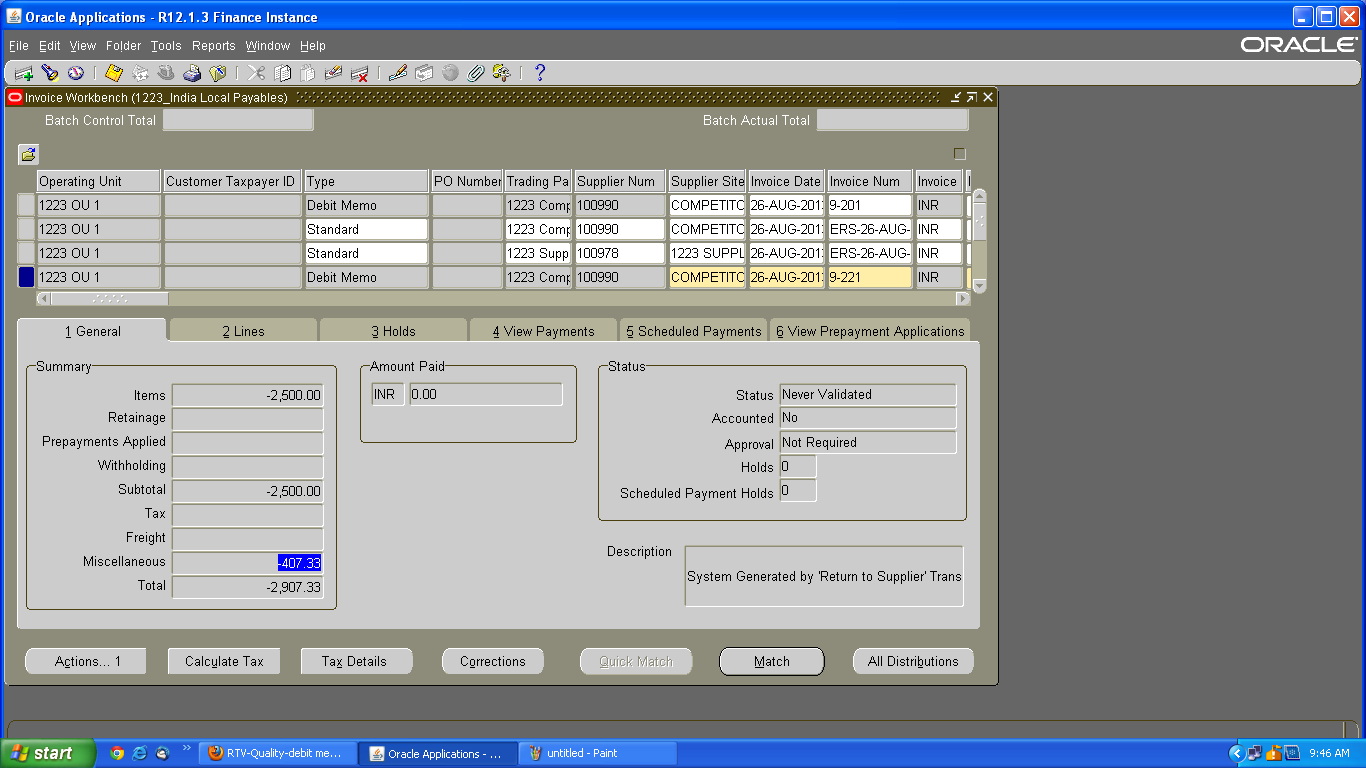Click the Zoom toolbar icon

coord(424,73)
